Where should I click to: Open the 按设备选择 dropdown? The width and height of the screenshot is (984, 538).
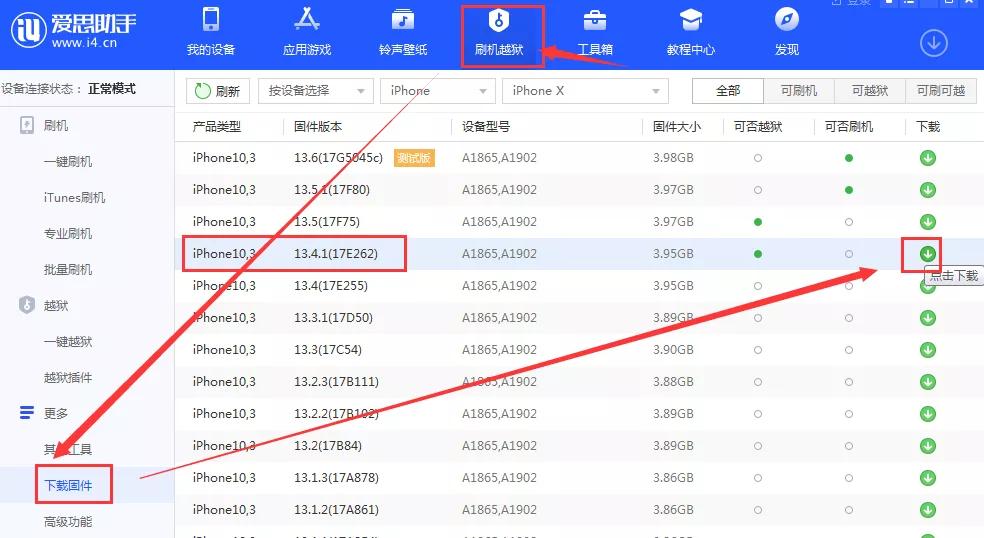(x=316, y=91)
